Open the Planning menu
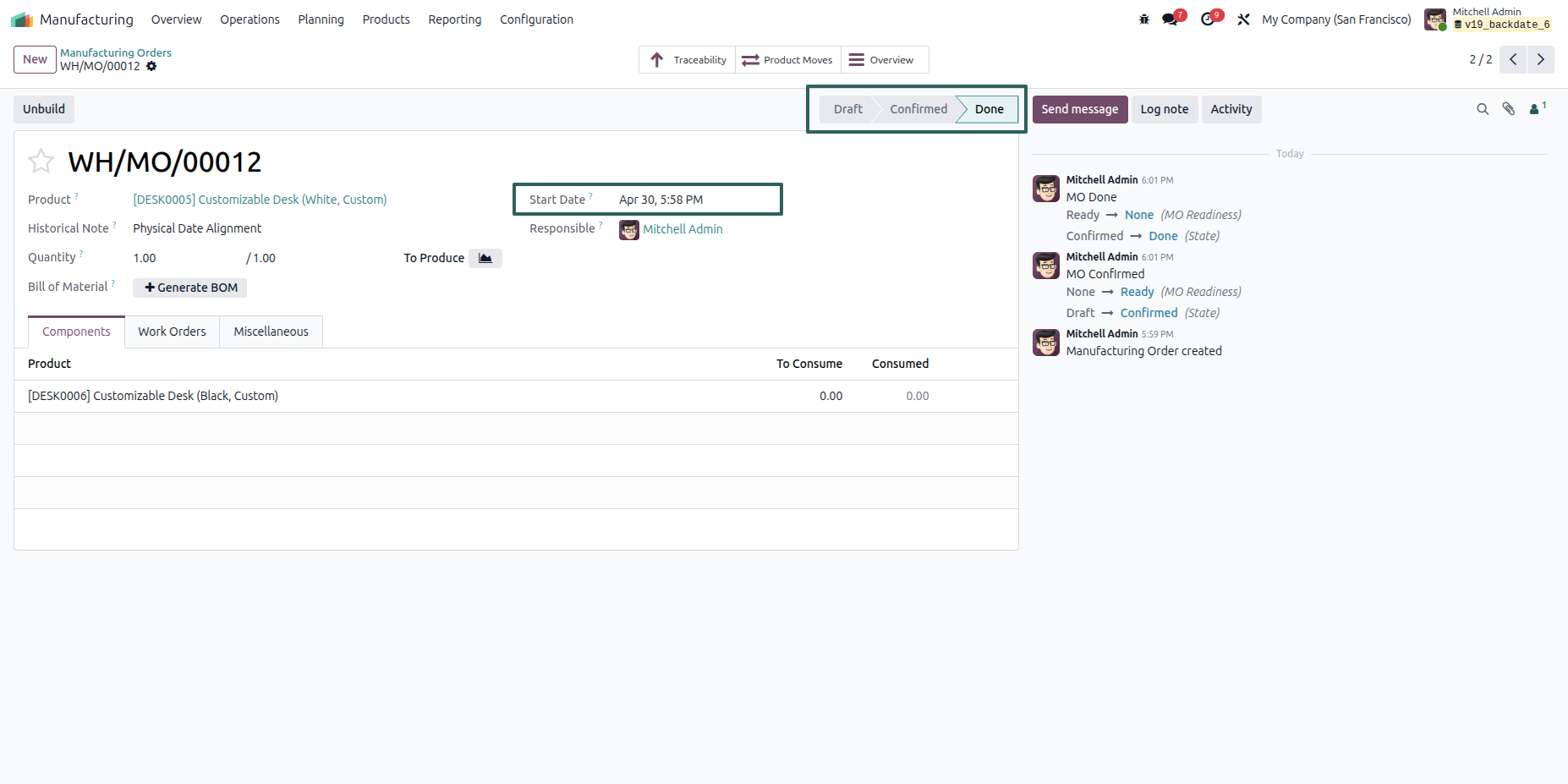Screen dimensions: 1568x784 click(x=321, y=19)
